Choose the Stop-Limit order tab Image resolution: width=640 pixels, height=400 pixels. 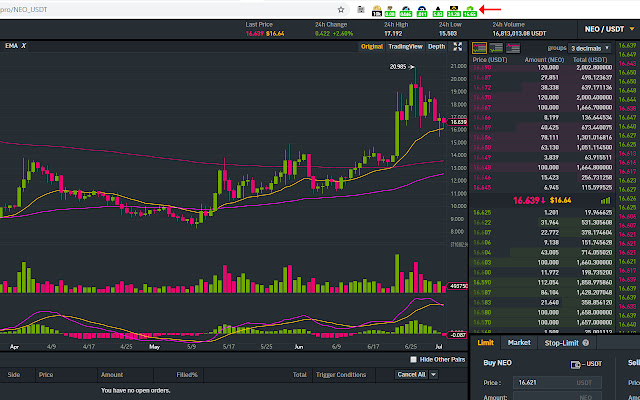pos(562,342)
